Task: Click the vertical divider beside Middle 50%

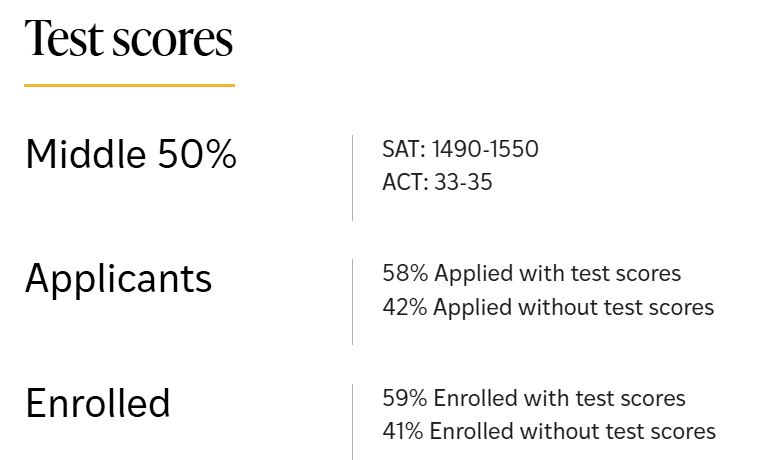Action: tap(353, 177)
